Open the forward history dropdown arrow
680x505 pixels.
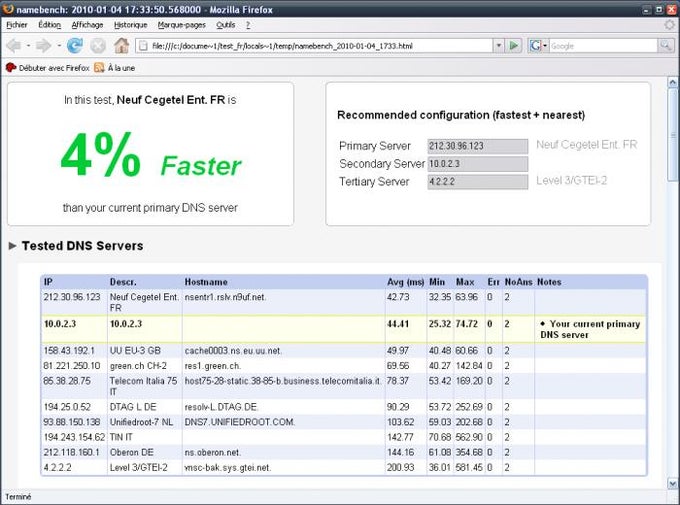point(59,46)
